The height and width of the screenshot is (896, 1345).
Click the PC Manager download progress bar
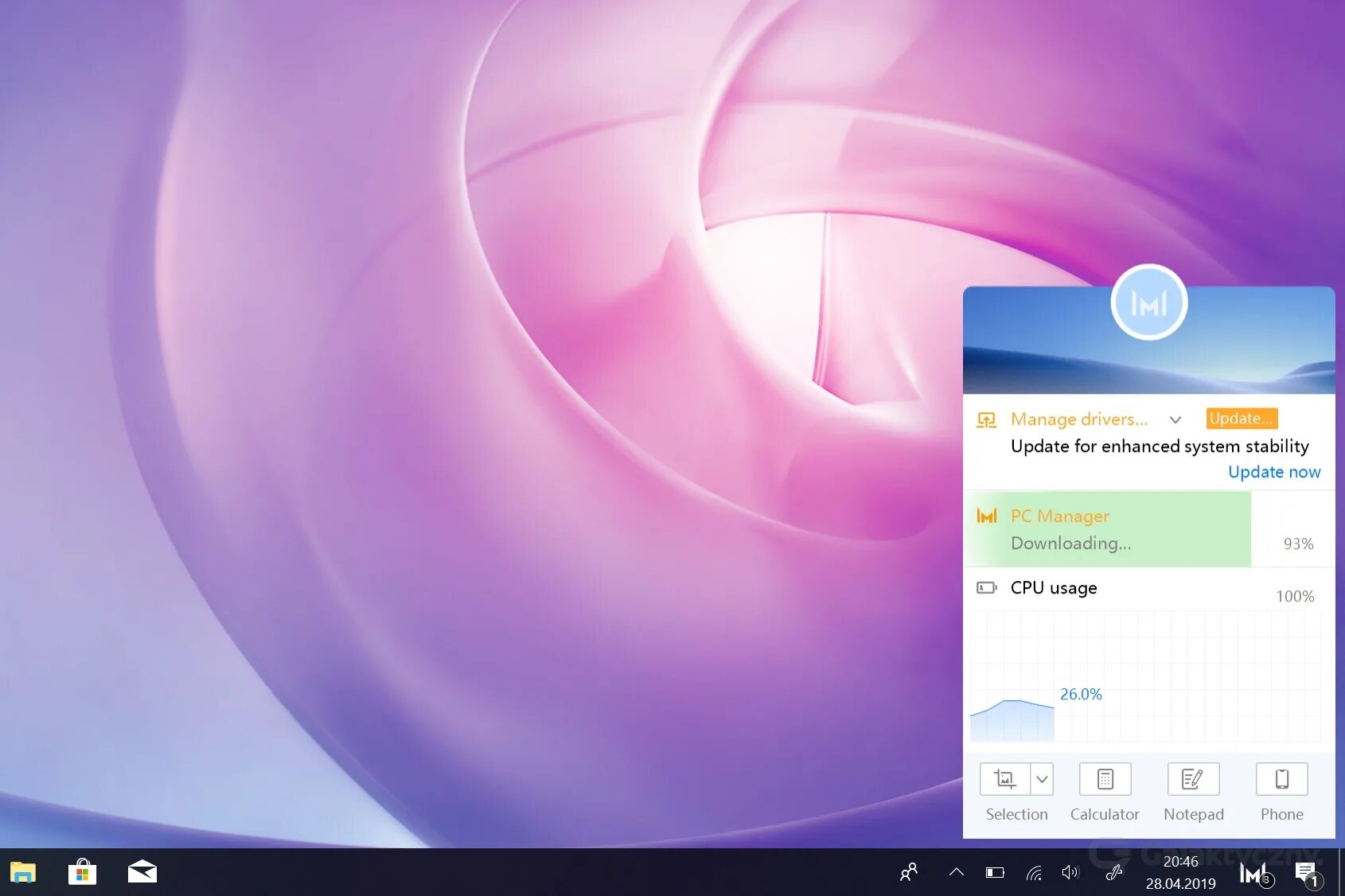[x=1107, y=529]
